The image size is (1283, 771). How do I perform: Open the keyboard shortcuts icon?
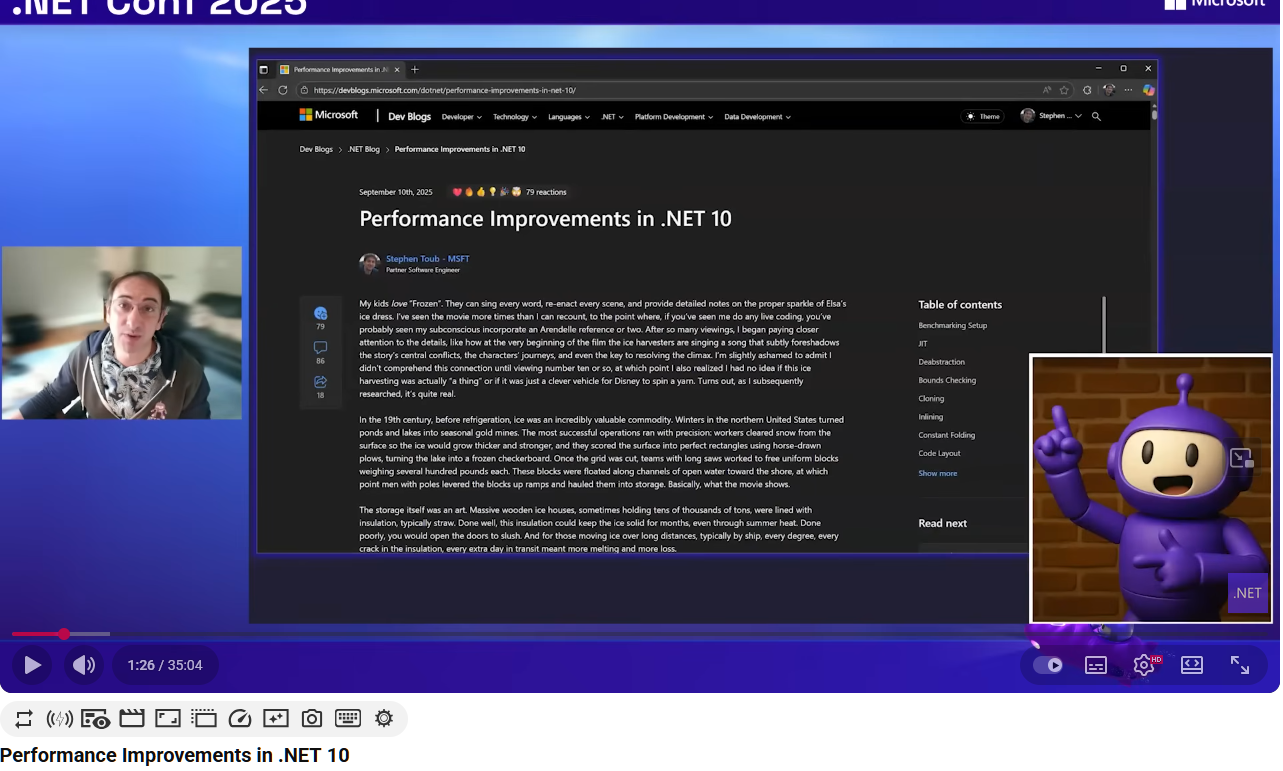coord(348,718)
